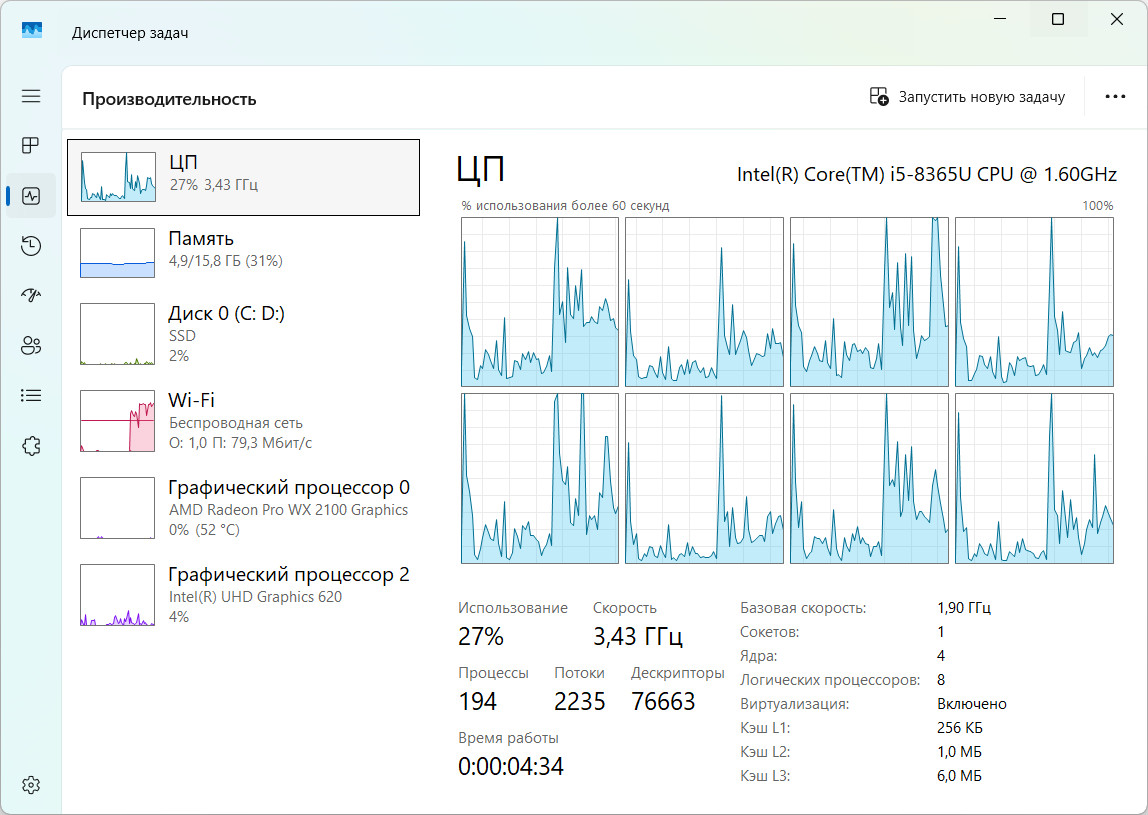Click the new task icon next to Запустить новую задачу
Screen dimensions: 1148x815
coord(879,96)
